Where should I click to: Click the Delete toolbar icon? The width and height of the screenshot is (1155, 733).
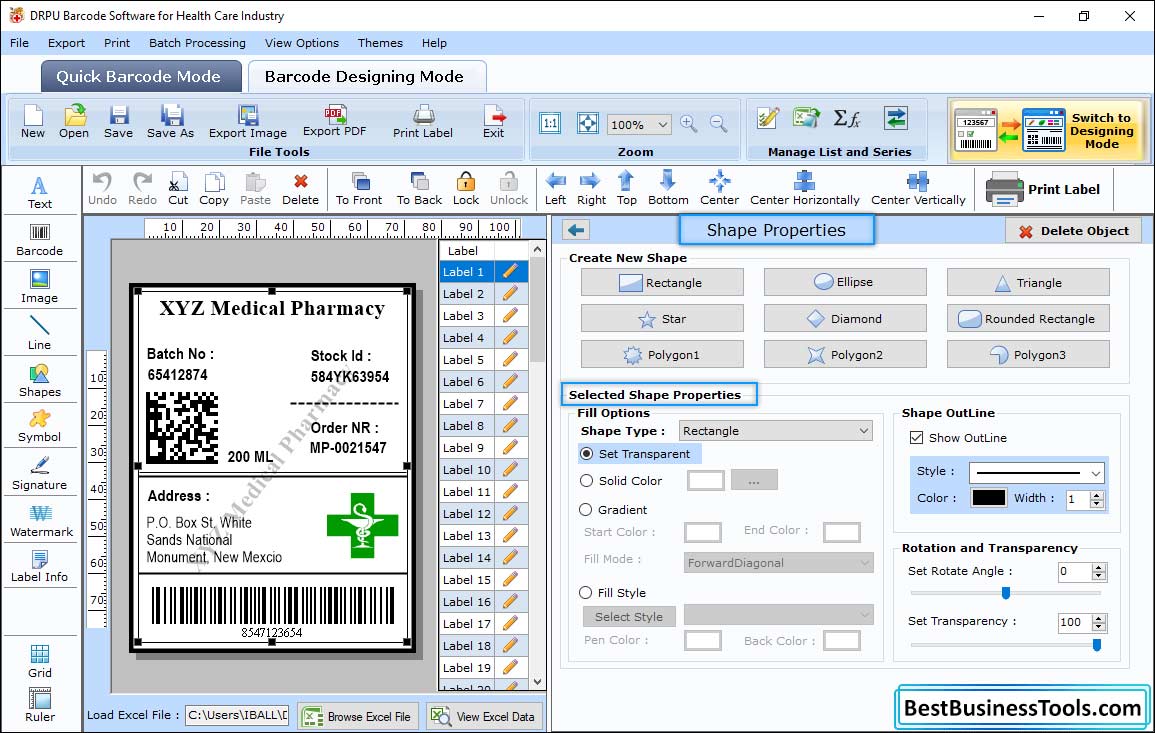(301, 189)
